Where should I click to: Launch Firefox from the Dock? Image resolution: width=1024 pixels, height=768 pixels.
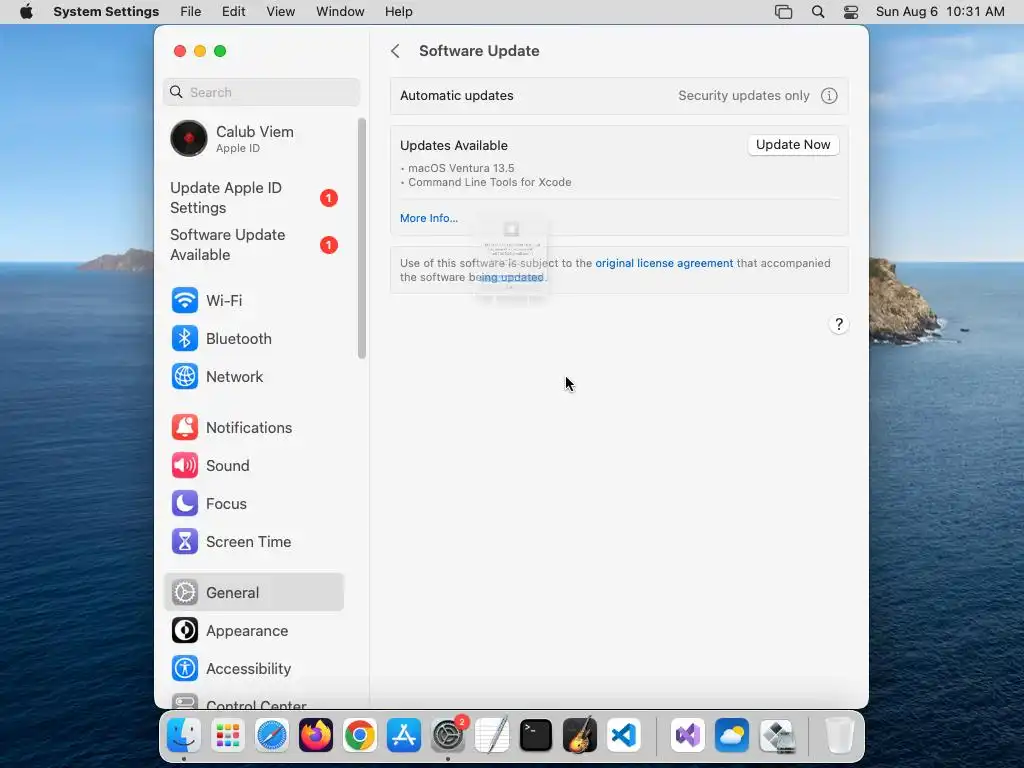pyautogui.click(x=315, y=735)
